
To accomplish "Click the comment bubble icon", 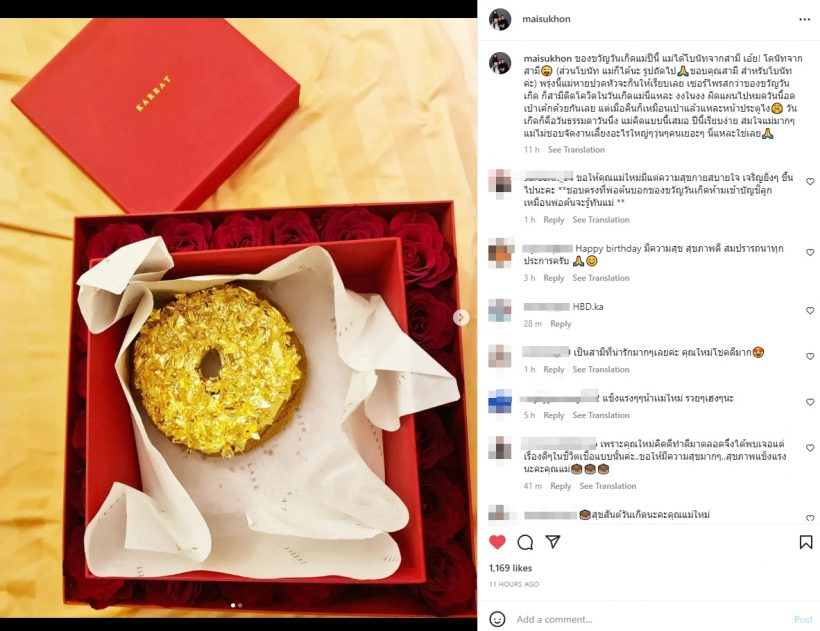I will [x=525, y=542].
